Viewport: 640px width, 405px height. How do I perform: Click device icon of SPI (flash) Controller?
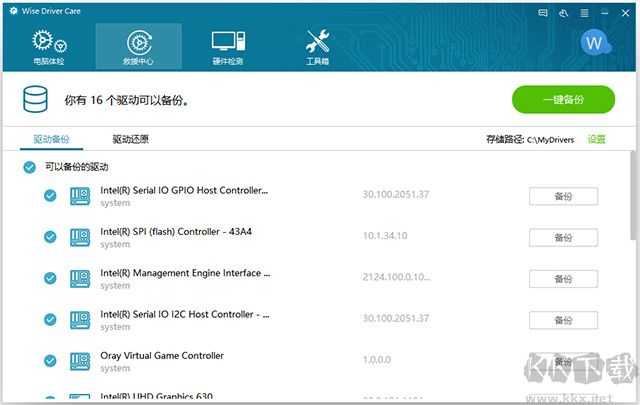tap(80, 237)
